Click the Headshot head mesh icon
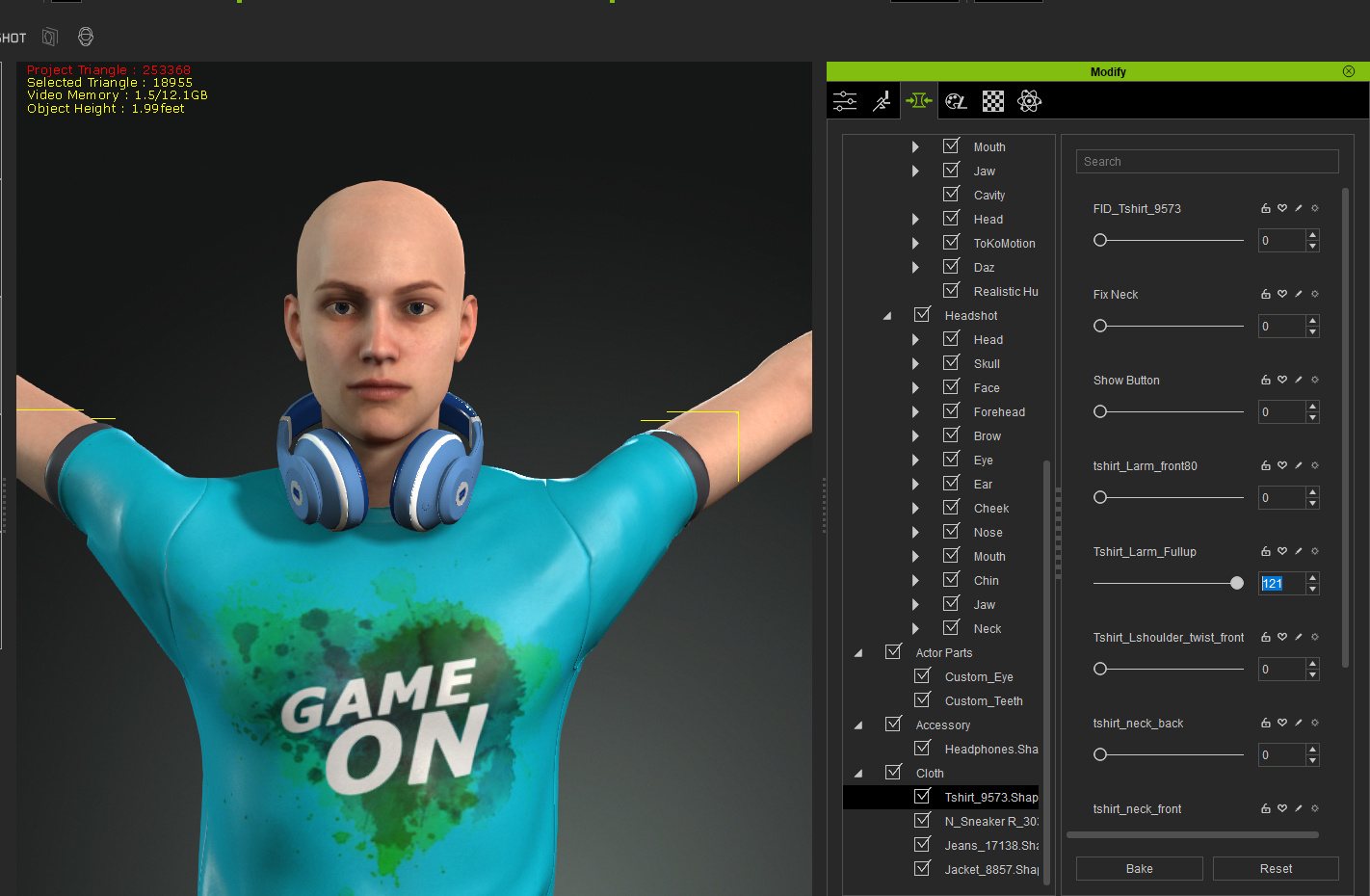This screenshot has width=1370, height=896. tap(86, 37)
